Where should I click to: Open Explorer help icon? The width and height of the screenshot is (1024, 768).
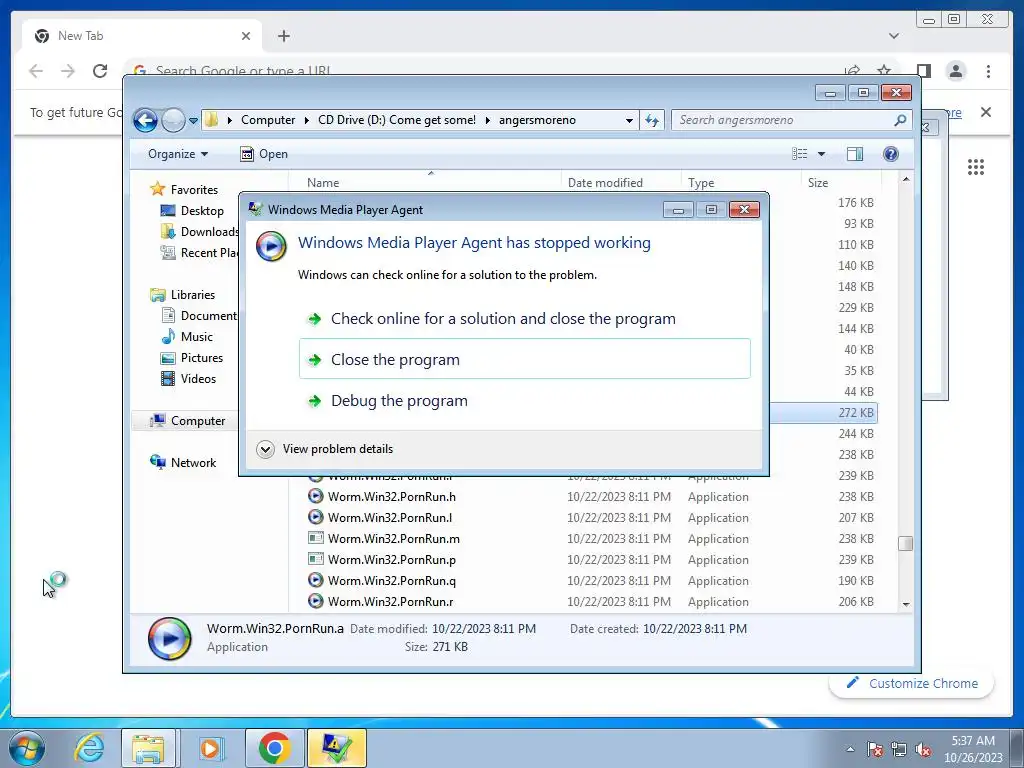coord(890,154)
